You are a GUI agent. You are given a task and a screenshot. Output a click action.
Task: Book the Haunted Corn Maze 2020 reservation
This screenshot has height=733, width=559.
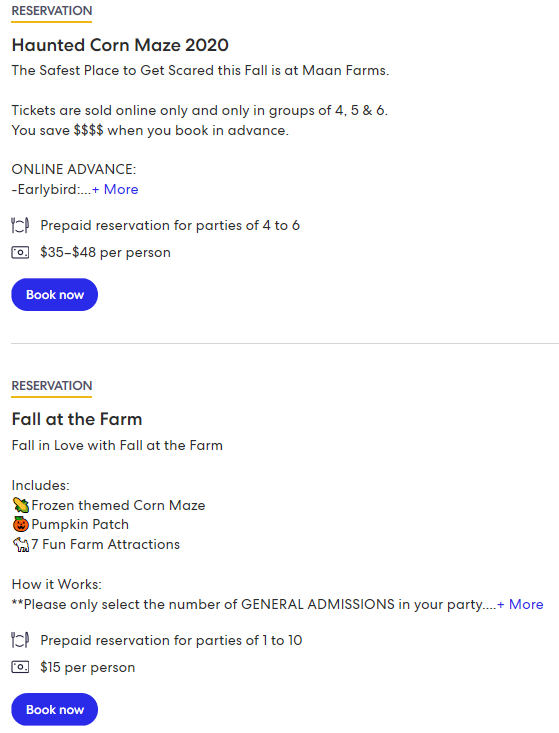pos(55,295)
